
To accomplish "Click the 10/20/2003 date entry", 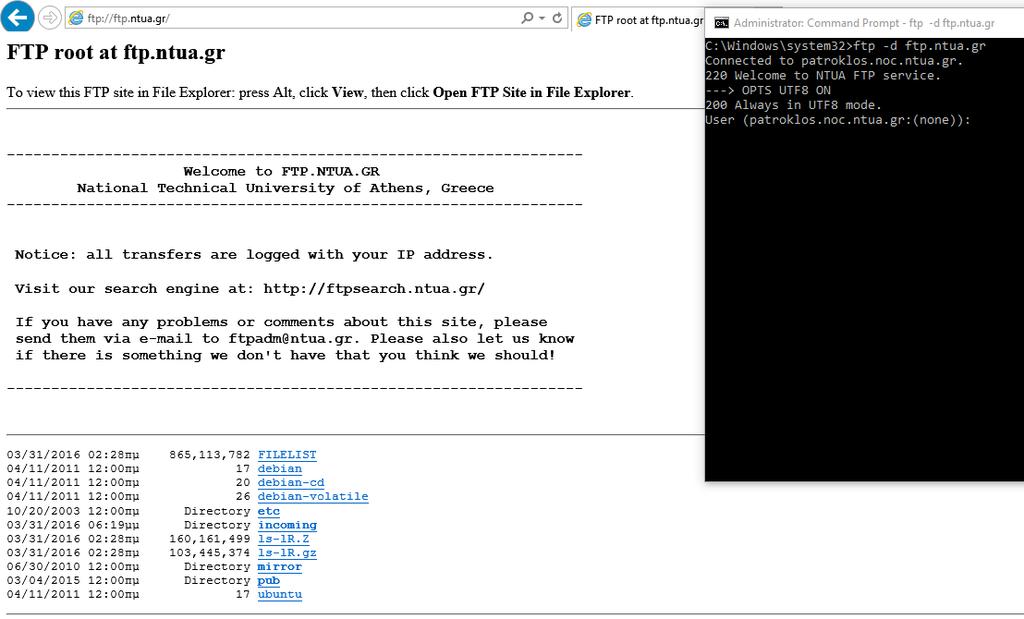I will (x=44, y=511).
